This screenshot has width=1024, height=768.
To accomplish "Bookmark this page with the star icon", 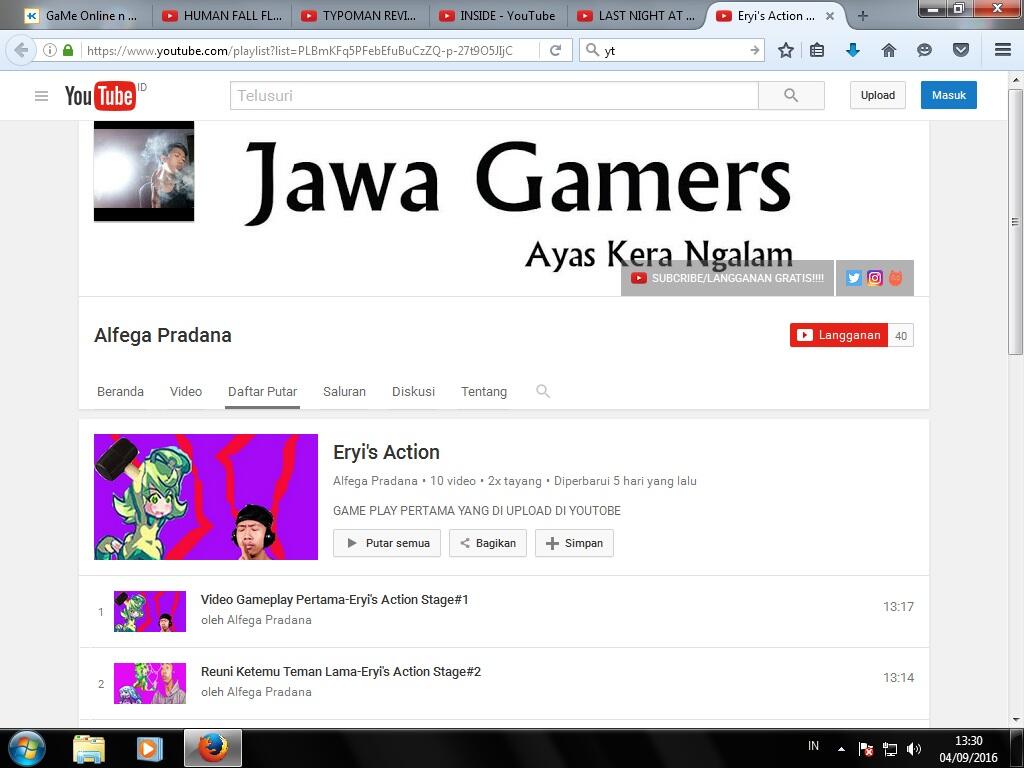I will click(x=786, y=50).
